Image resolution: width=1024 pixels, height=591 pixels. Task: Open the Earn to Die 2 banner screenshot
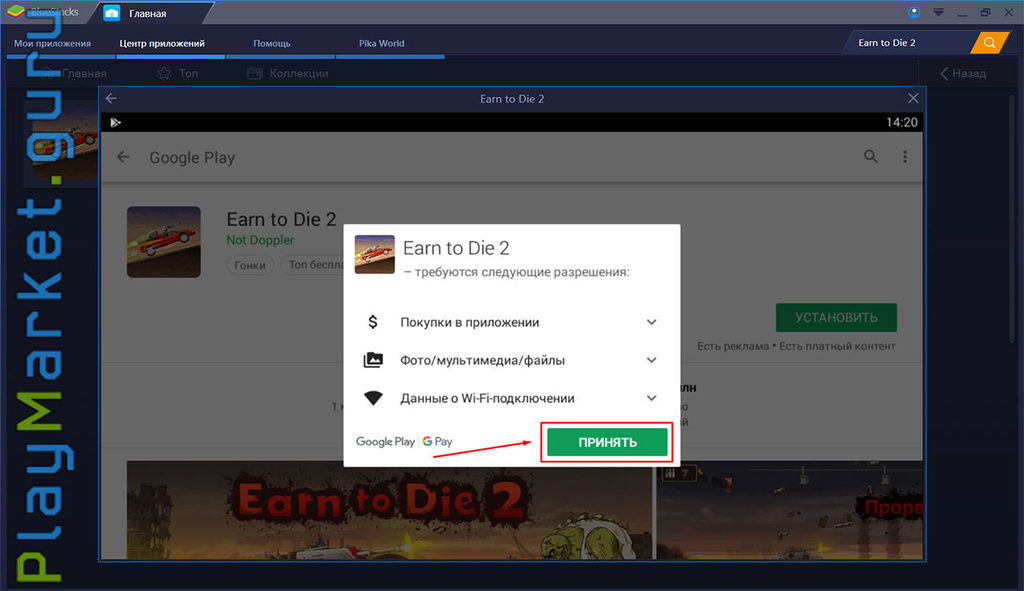click(389, 509)
